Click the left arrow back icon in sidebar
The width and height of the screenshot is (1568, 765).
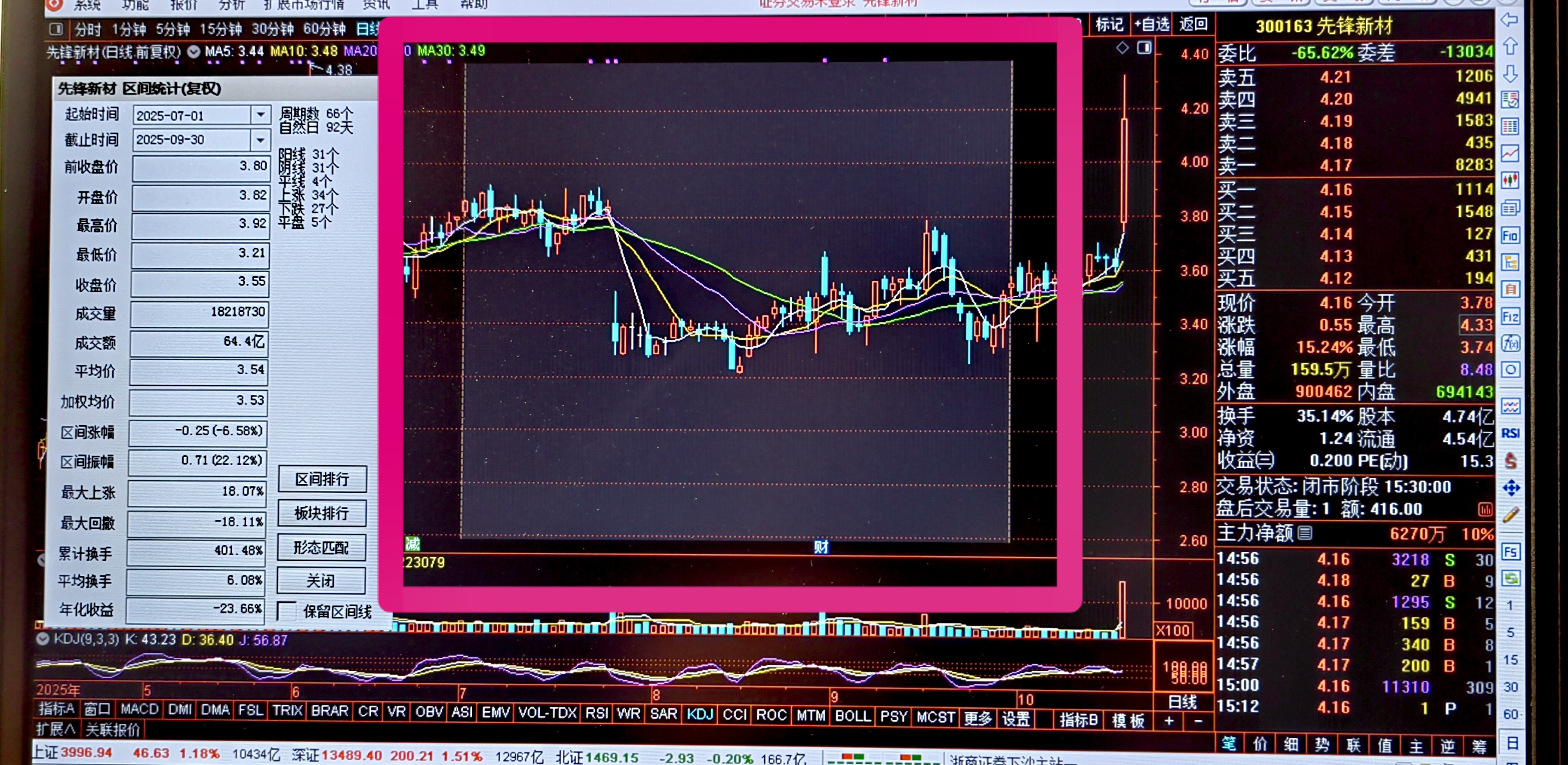click(x=1510, y=19)
